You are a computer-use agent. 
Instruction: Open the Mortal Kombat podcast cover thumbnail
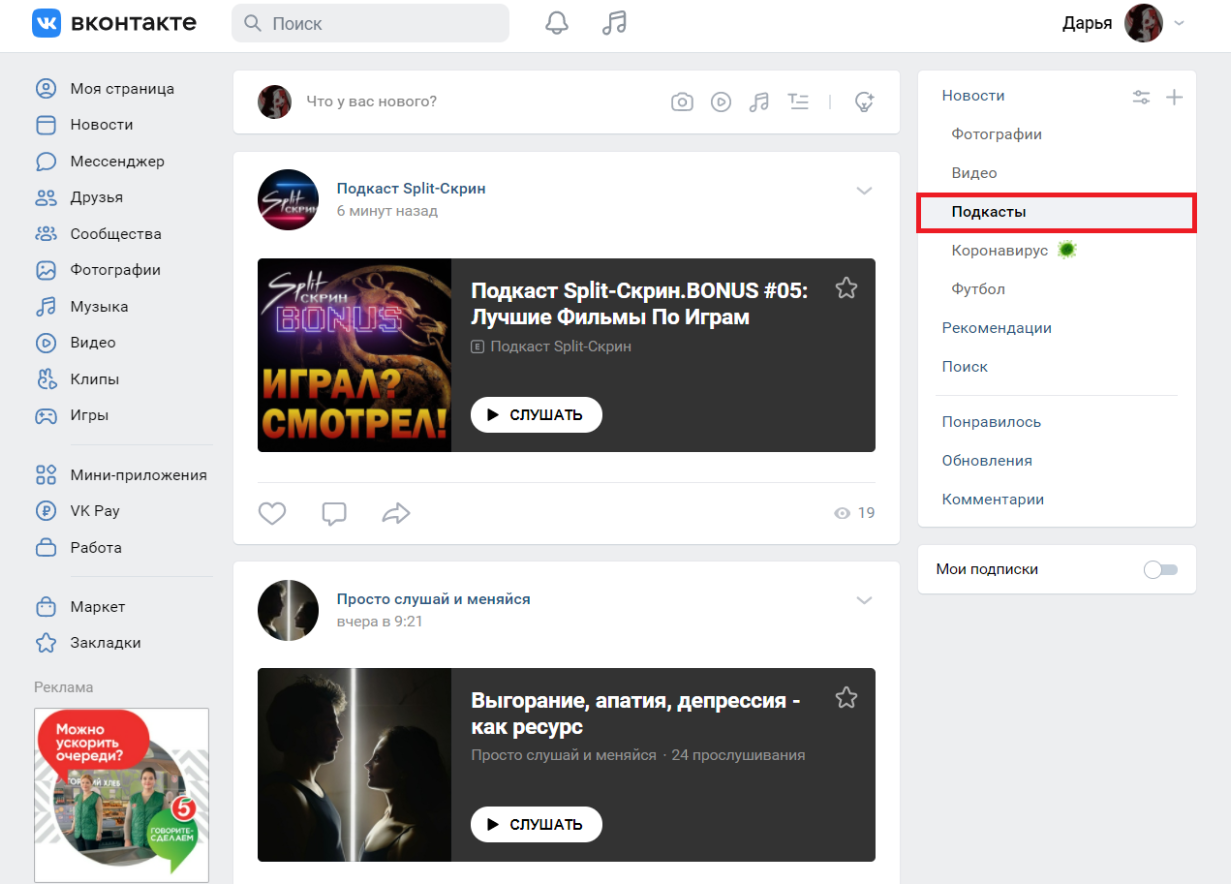tap(354, 356)
